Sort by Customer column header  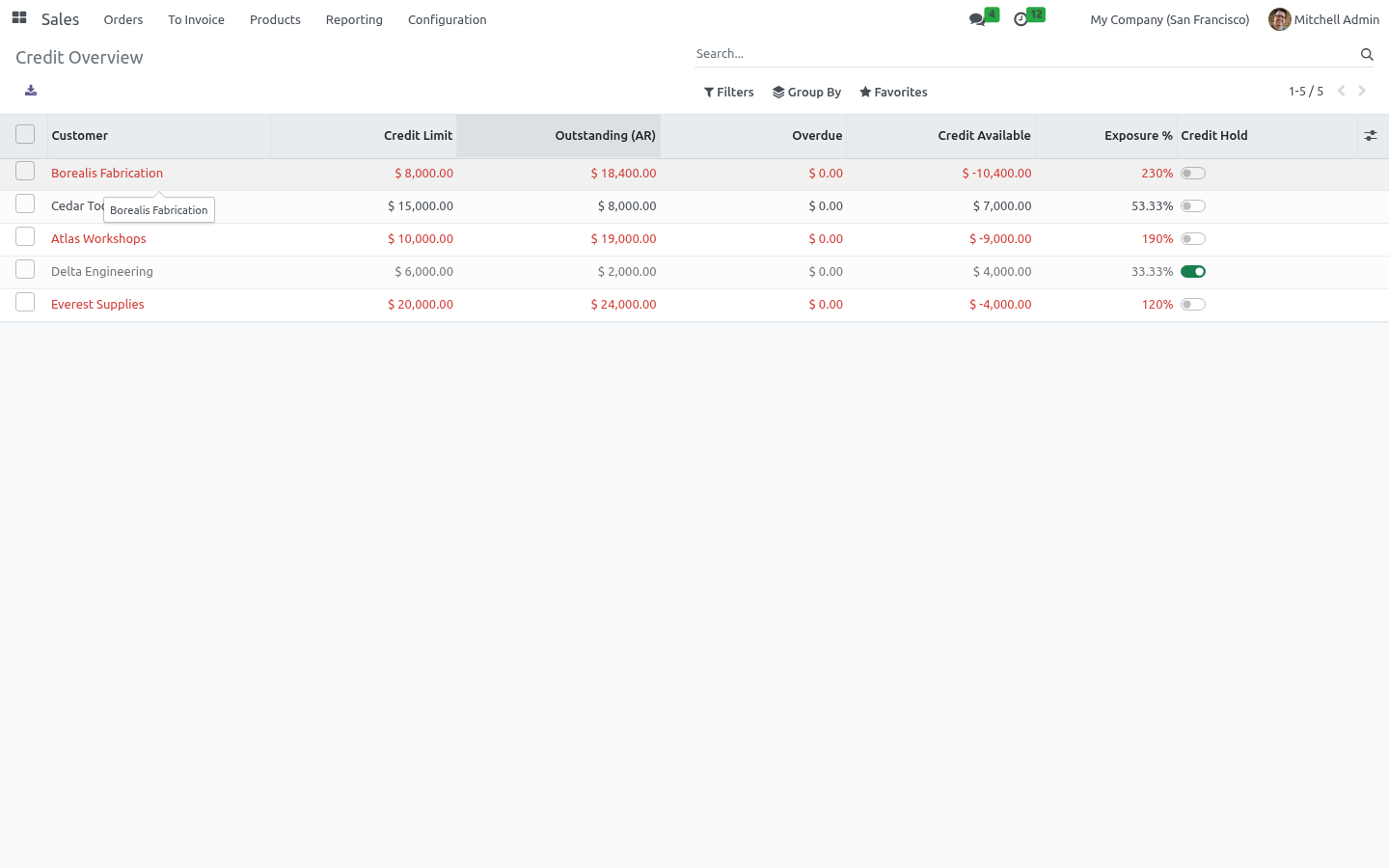pyautogui.click(x=159, y=136)
